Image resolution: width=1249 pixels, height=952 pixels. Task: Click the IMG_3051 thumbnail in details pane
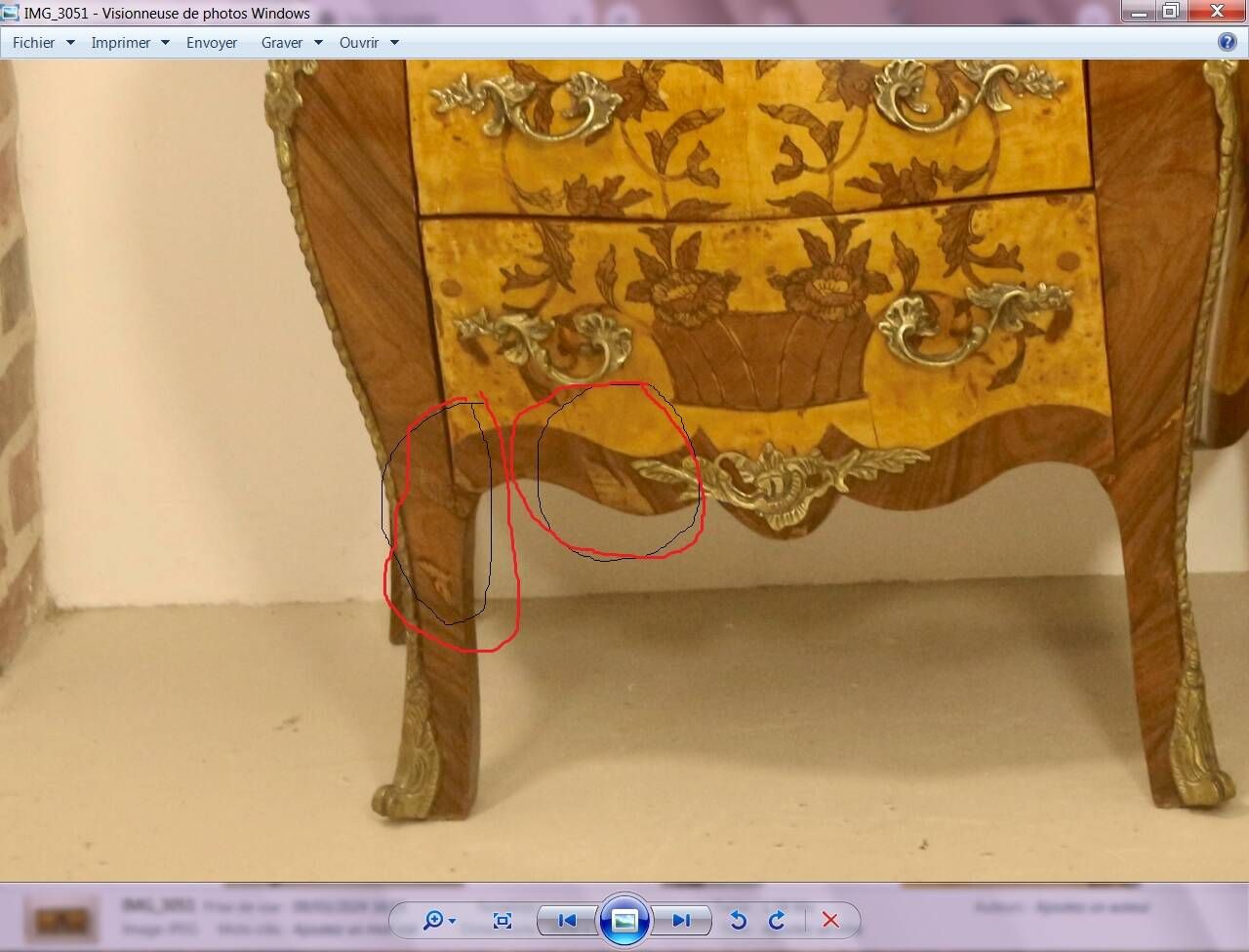[61, 921]
